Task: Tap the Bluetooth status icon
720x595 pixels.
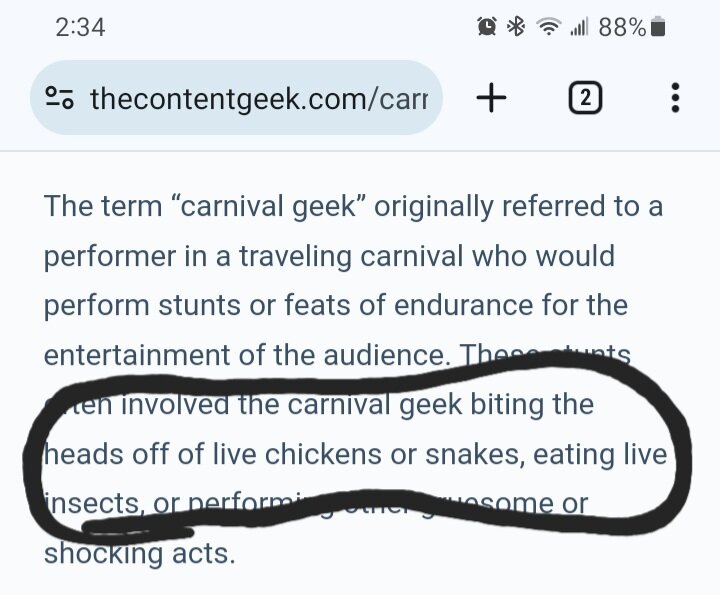Action: tap(516, 27)
